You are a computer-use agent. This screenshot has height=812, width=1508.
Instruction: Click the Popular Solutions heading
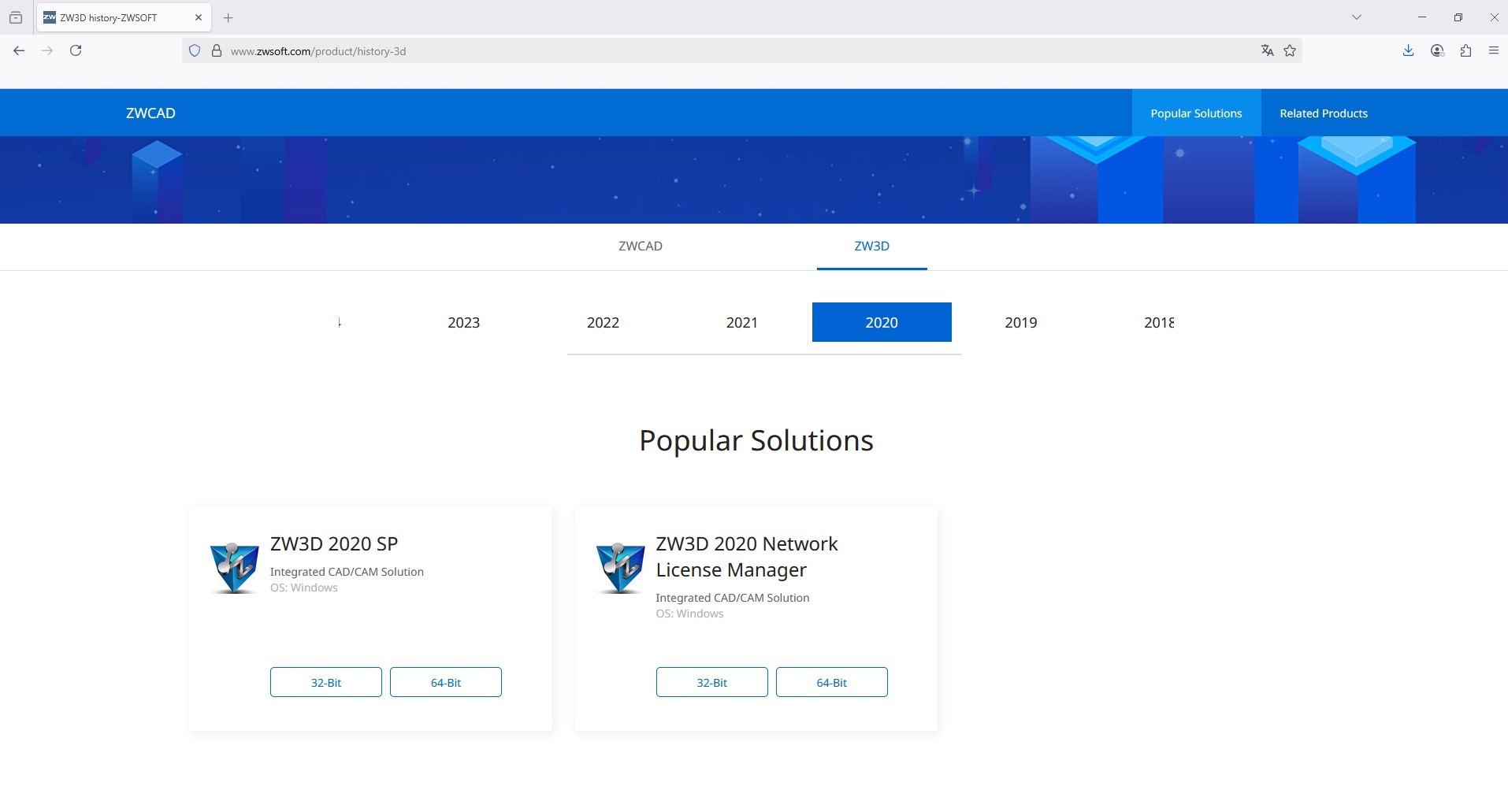coord(756,440)
